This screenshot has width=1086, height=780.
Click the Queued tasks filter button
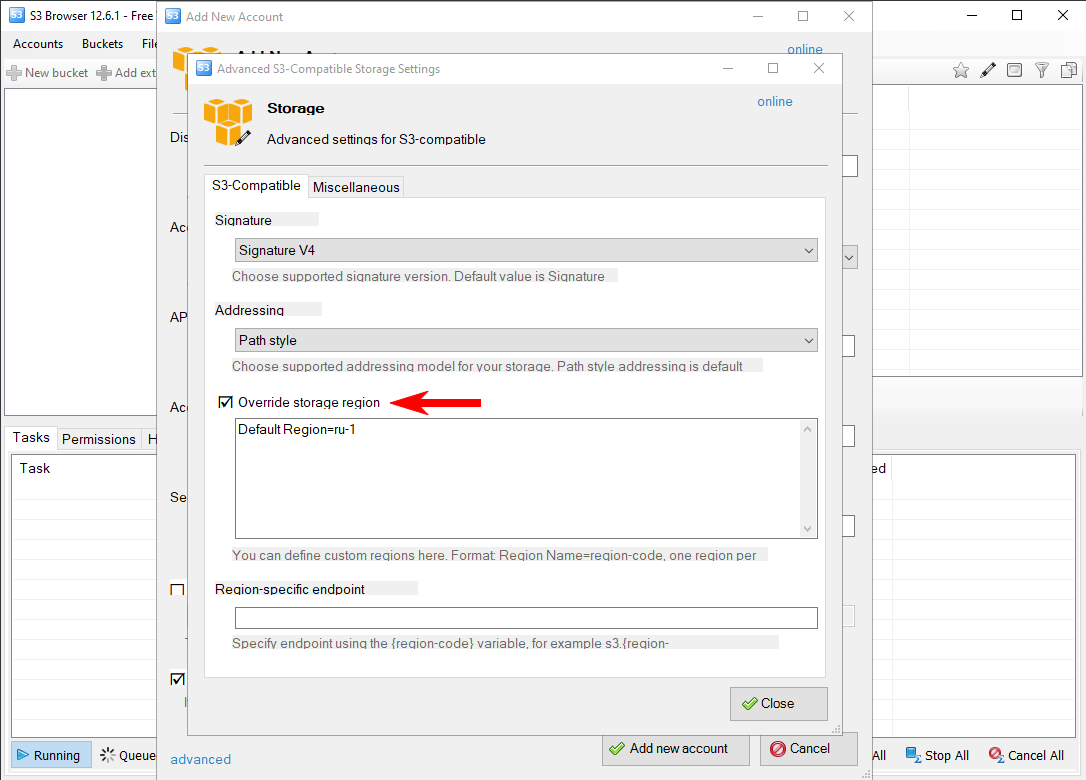pos(127,755)
